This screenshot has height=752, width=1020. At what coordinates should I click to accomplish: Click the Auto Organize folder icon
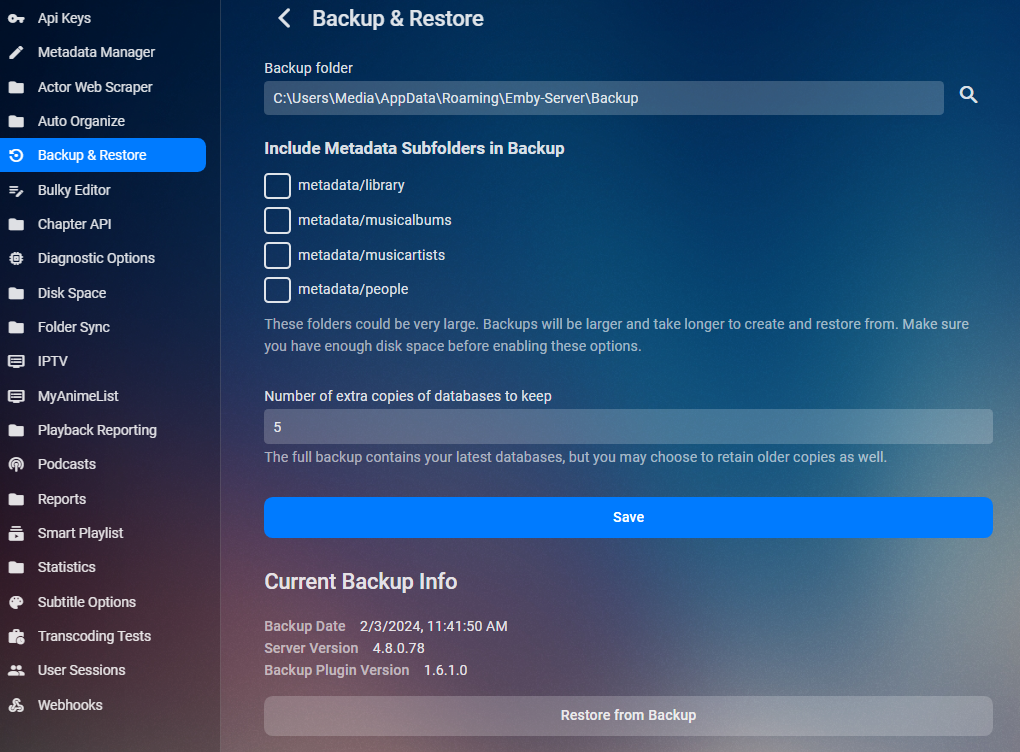16,122
